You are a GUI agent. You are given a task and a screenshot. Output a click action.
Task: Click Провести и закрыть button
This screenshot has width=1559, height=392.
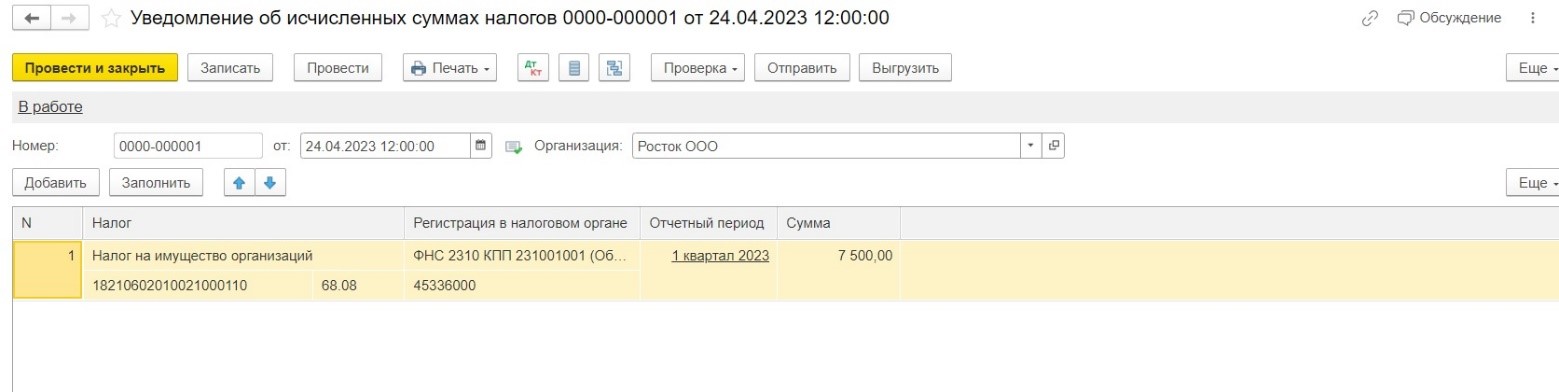tap(95, 68)
